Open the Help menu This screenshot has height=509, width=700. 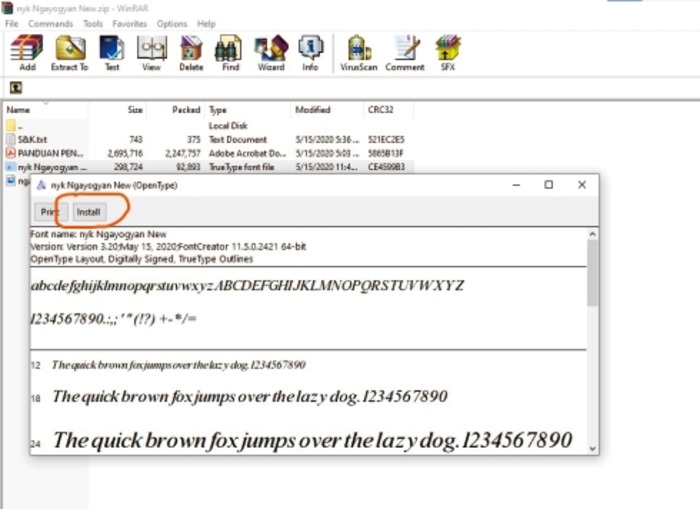click(x=206, y=24)
